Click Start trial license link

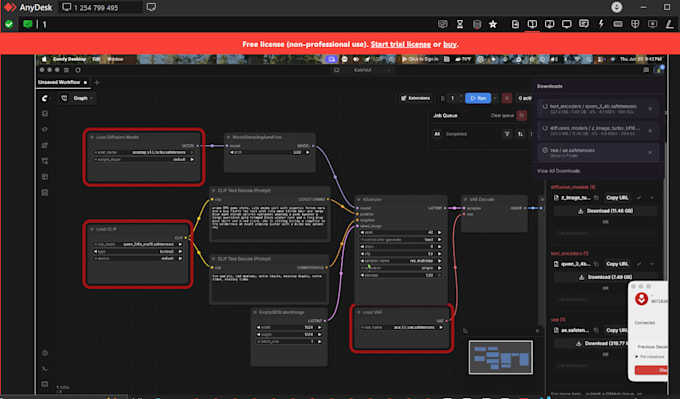pyautogui.click(x=400, y=44)
